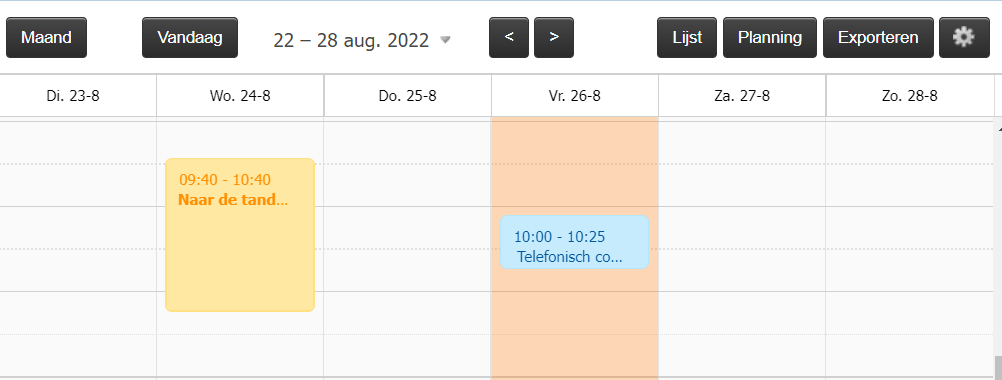
Task: Expand the date range dropdown arrow
Action: (x=445, y=40)
